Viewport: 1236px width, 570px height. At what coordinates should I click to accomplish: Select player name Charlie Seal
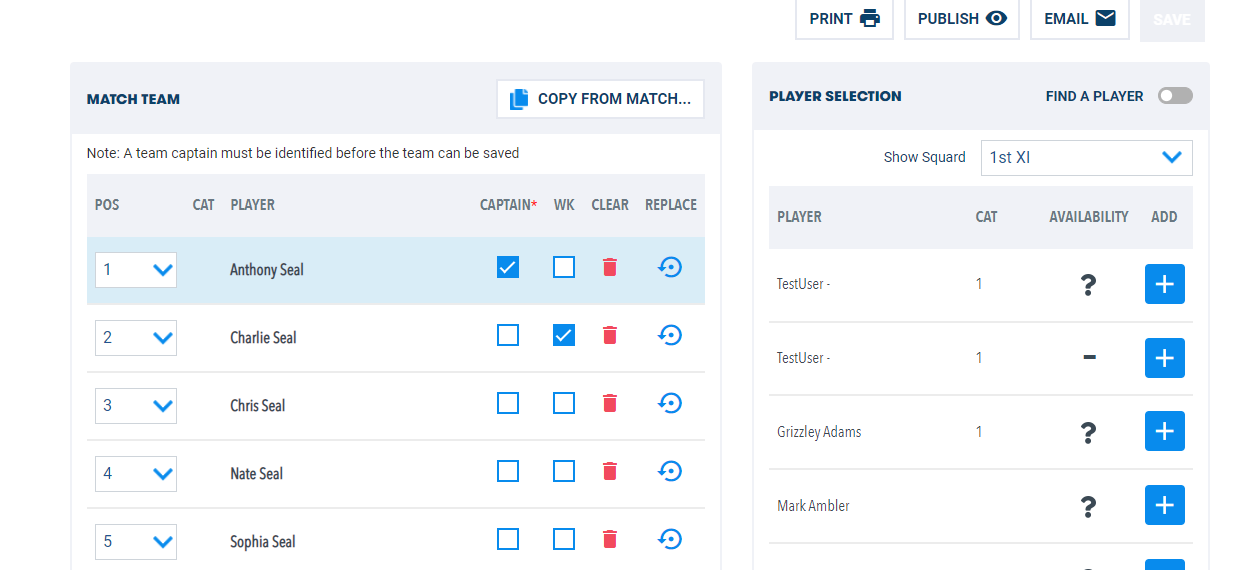263,338
